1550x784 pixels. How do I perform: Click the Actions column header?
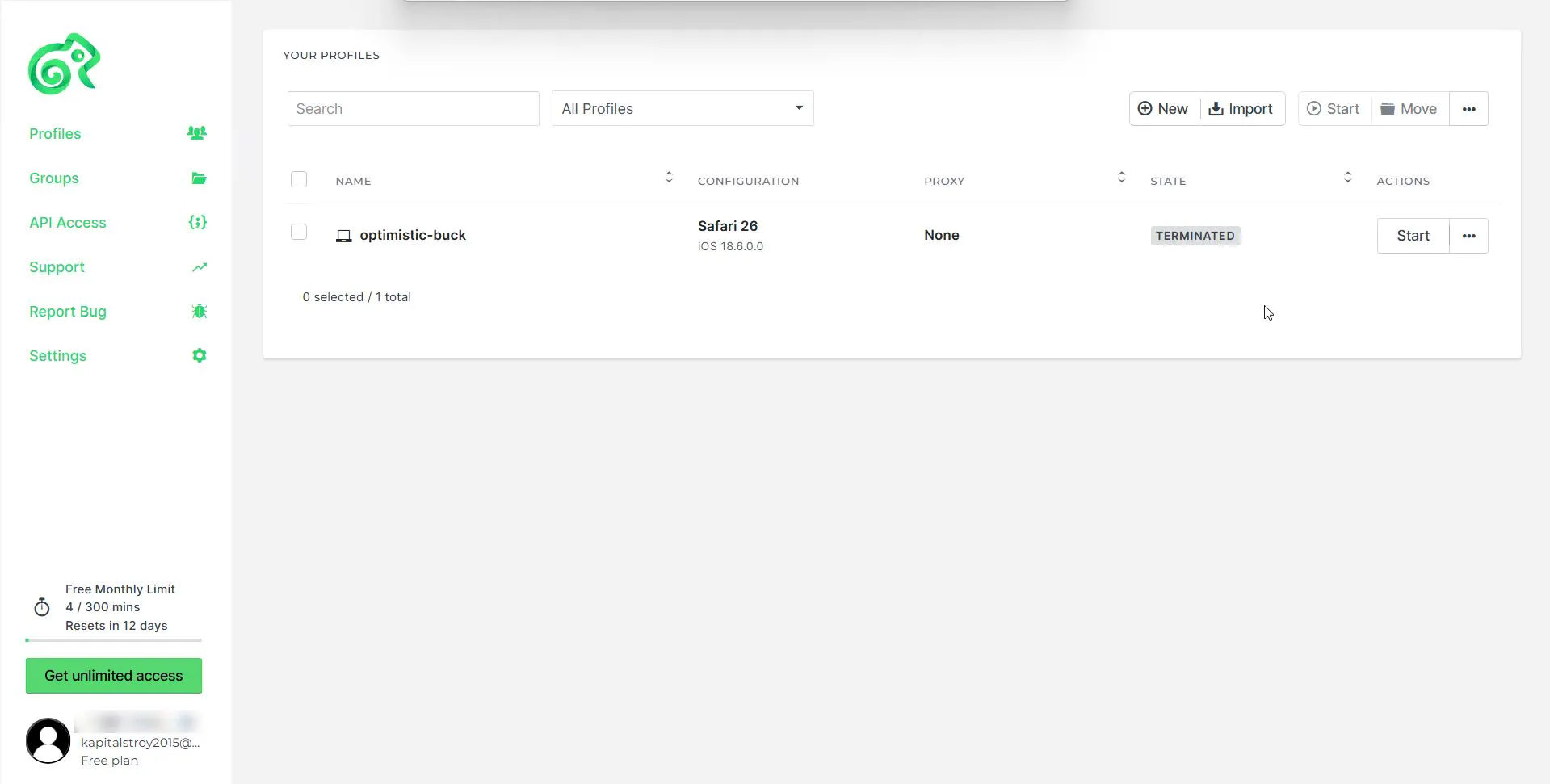click(1403, 181)
